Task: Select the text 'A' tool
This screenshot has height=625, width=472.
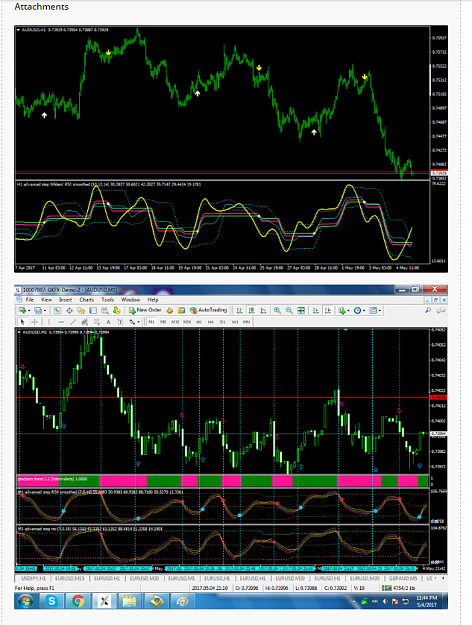Action: tap(108, 322)
